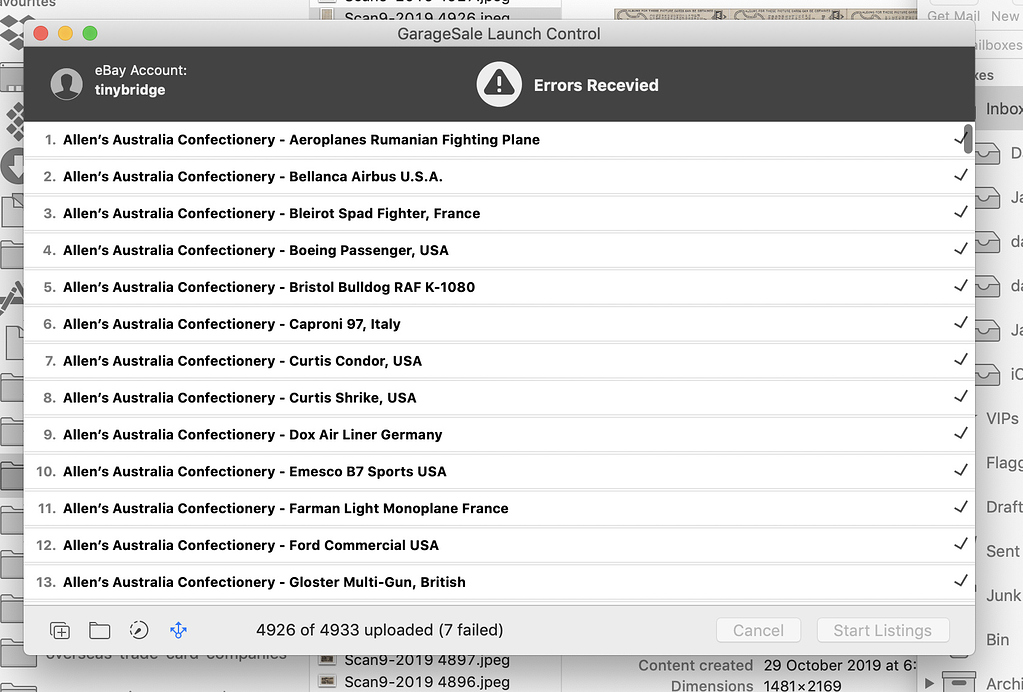Select listing Bleirot Spad Fighter, France
Viewport: 1023px width, 692px height.
coord(499,213)
